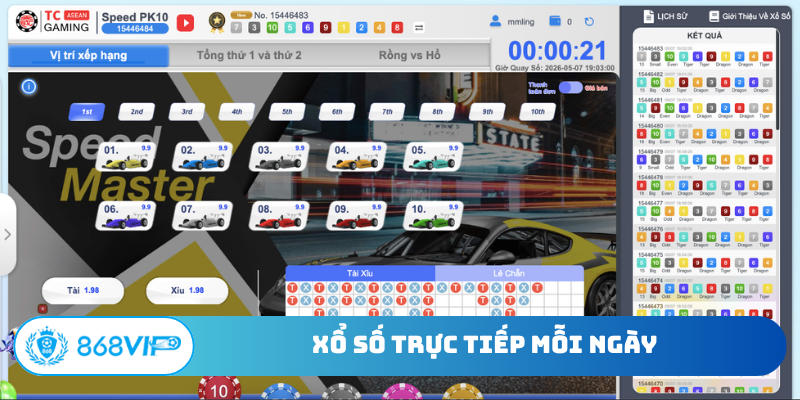
Task: Switch trend chart to Tài Xỉu
Action: pyautogui.click(x=360, y=273)
